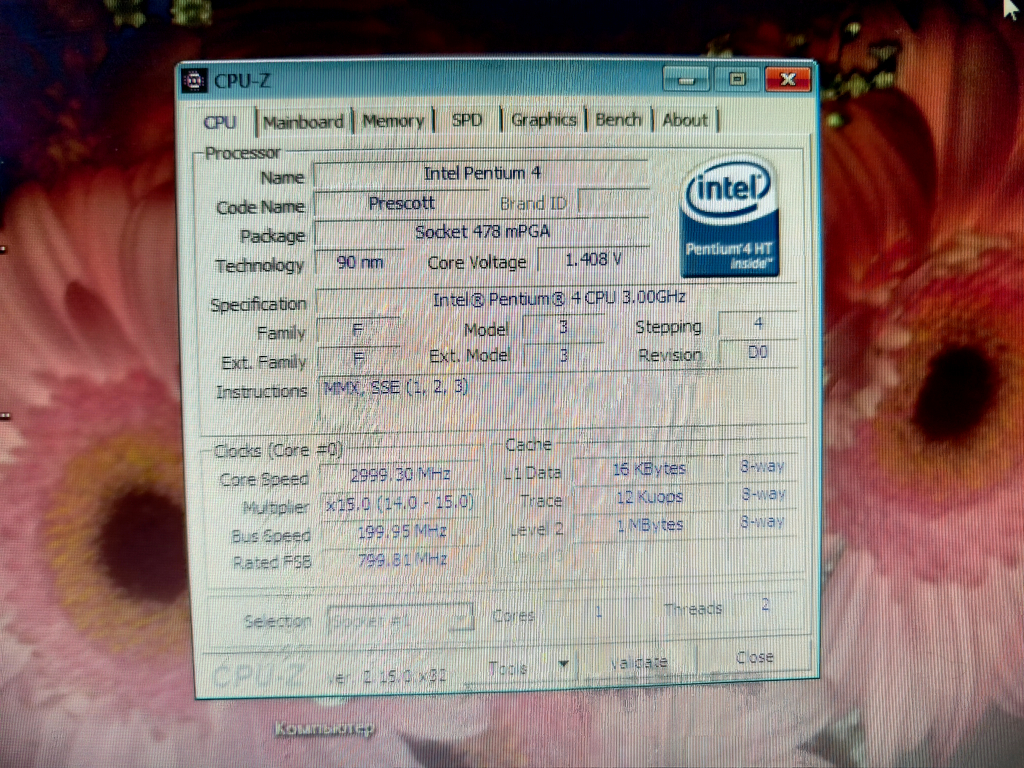Open the About tab
1024x768 pixels.
coord(685,120)
